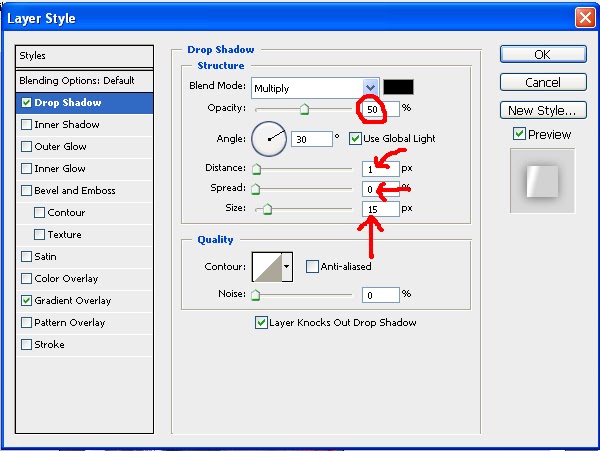
Task: Click the Opacity slider handle
Action: pos(304,109)
